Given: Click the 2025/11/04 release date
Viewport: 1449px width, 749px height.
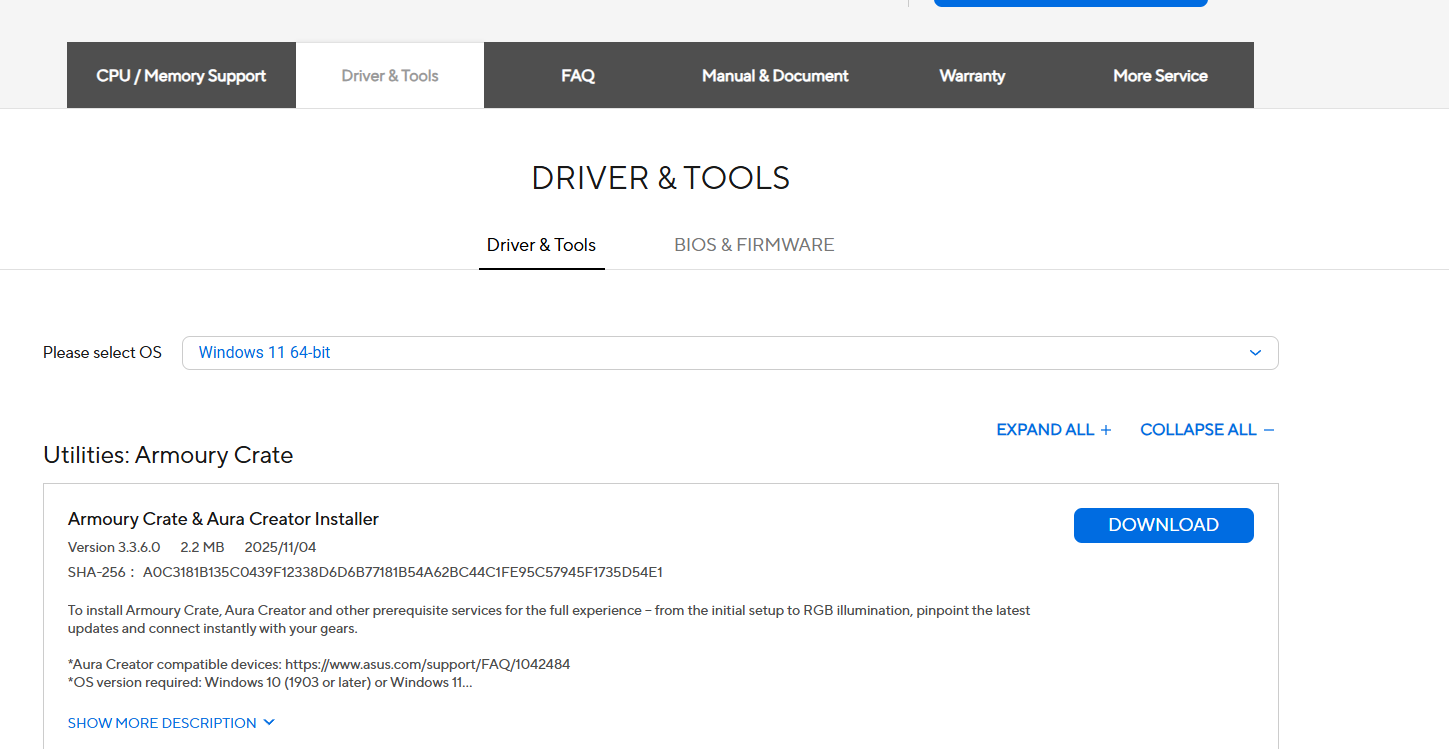Looking at the screenshot, I should 280,547.
